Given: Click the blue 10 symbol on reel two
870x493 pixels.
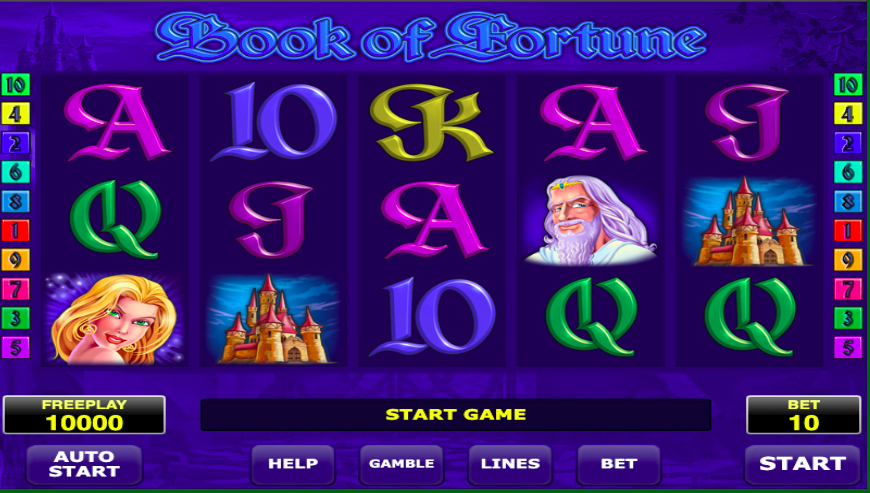Looking at the screenshot, I should tap(274, 122).
